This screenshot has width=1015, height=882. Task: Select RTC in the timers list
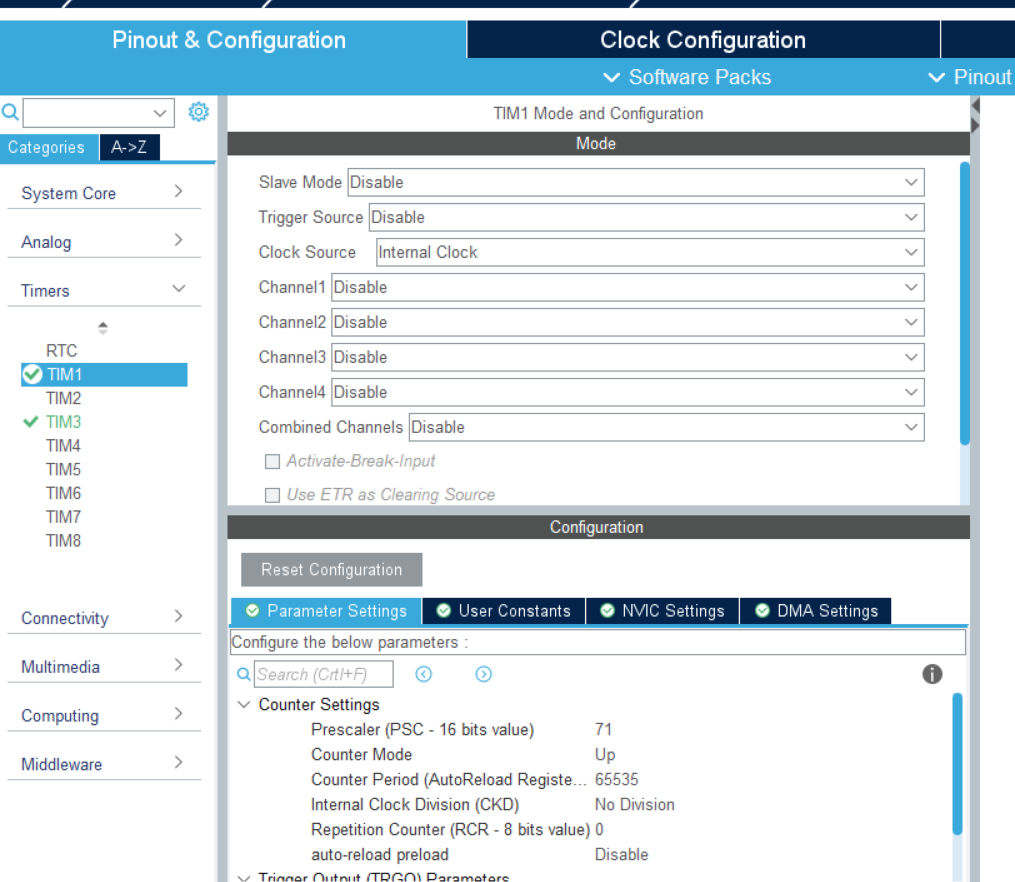(x=61, y=351)
